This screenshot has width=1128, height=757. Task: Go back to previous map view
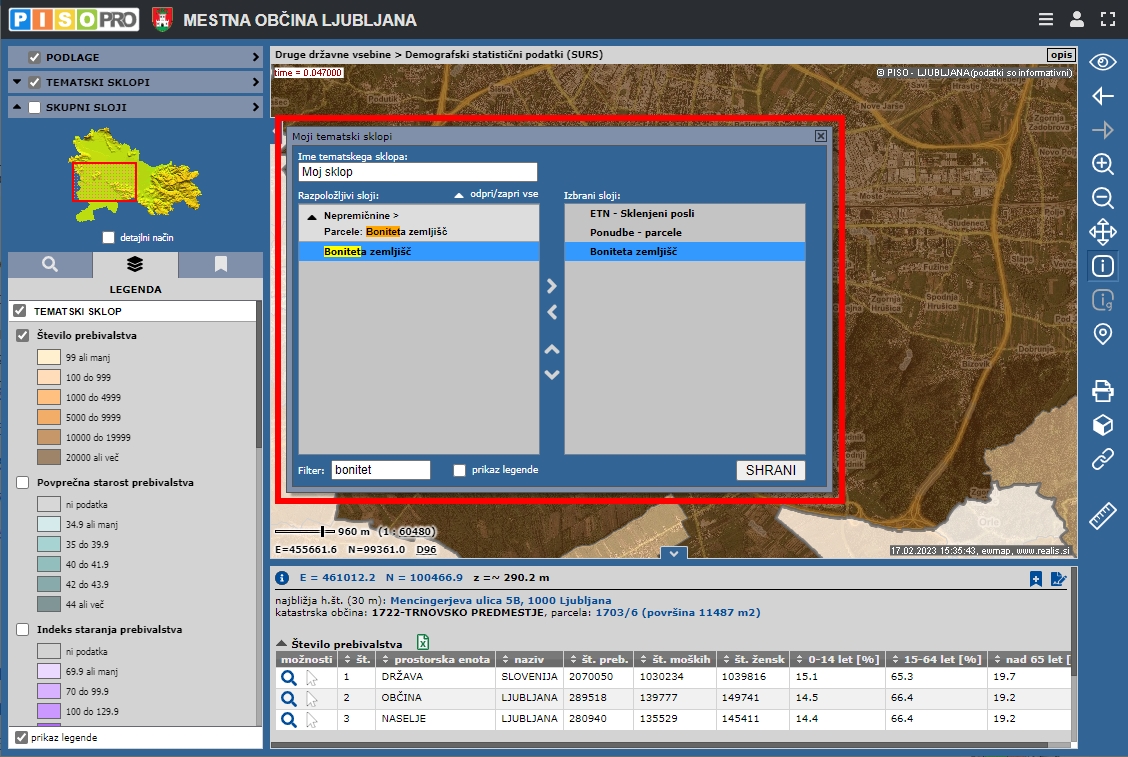[1102, 96]
